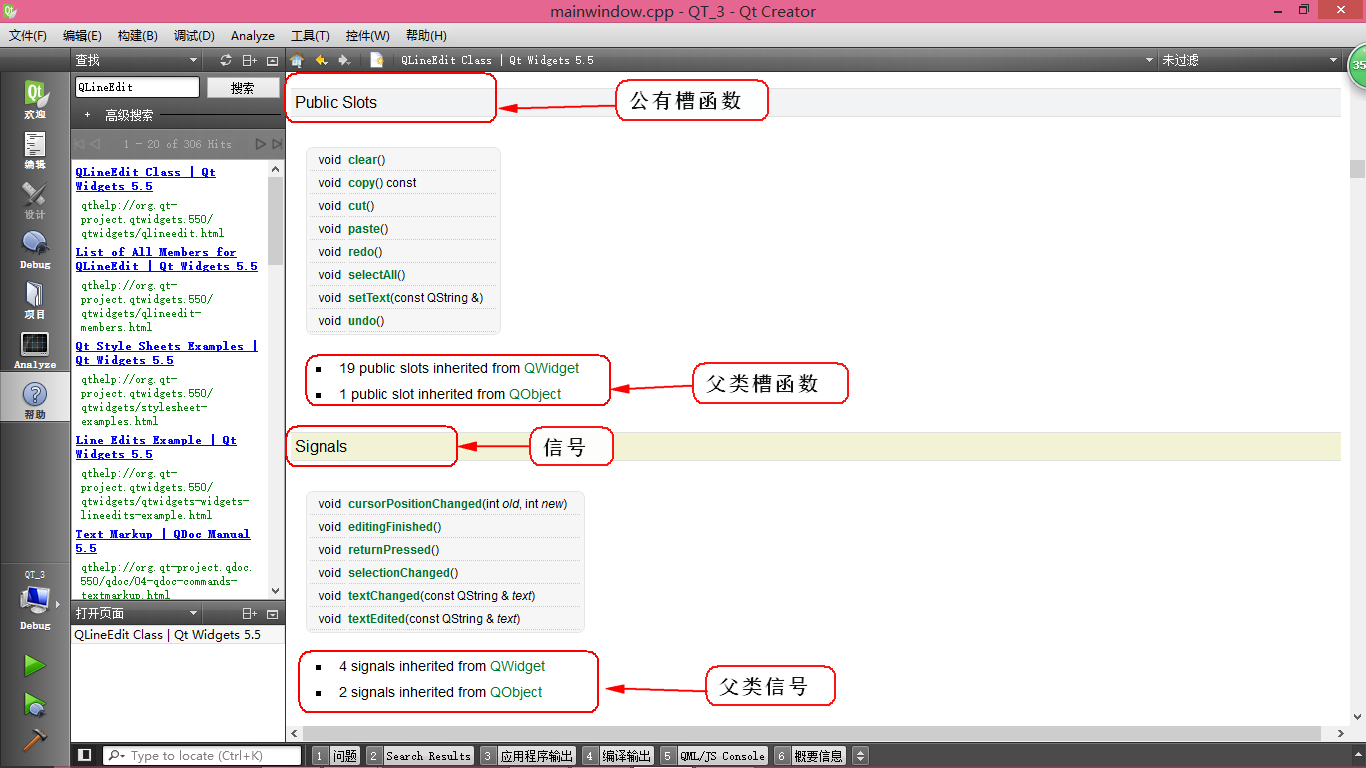Go back to previous help page
1366x768 pixels.
pos(321,60)
